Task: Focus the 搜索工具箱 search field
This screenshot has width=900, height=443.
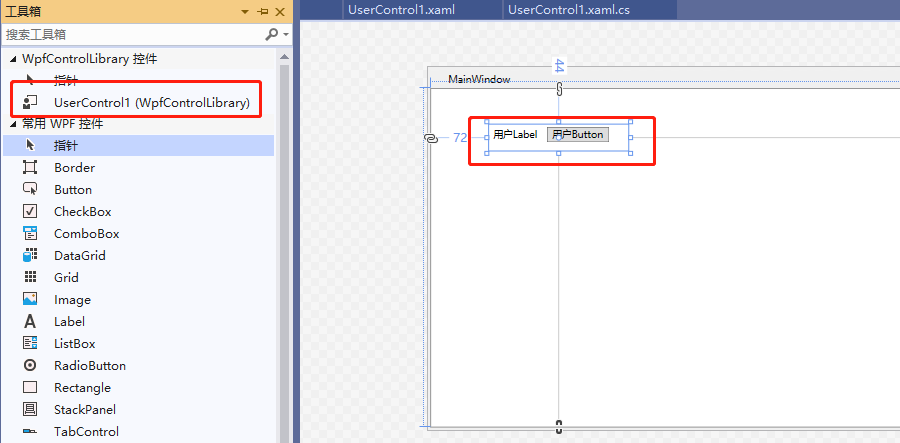Action: point(134,35)
